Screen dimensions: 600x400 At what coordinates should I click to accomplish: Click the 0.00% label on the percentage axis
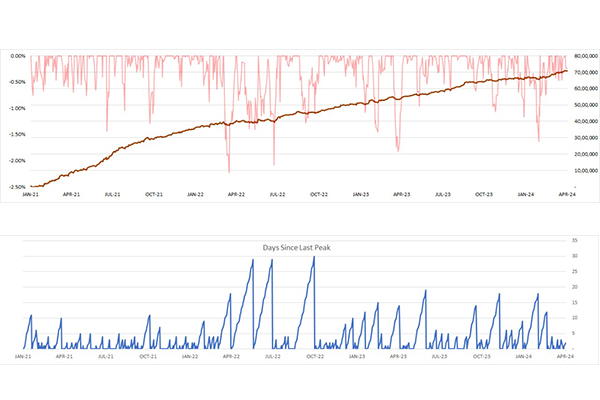coord(17,56)
